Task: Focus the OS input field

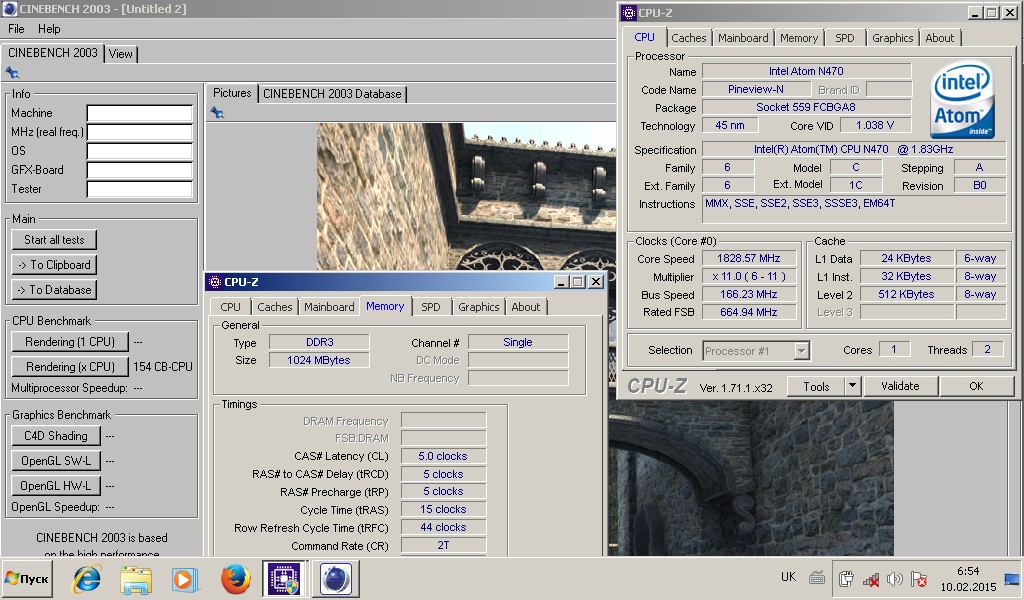Action: click(x=139, y=151)
